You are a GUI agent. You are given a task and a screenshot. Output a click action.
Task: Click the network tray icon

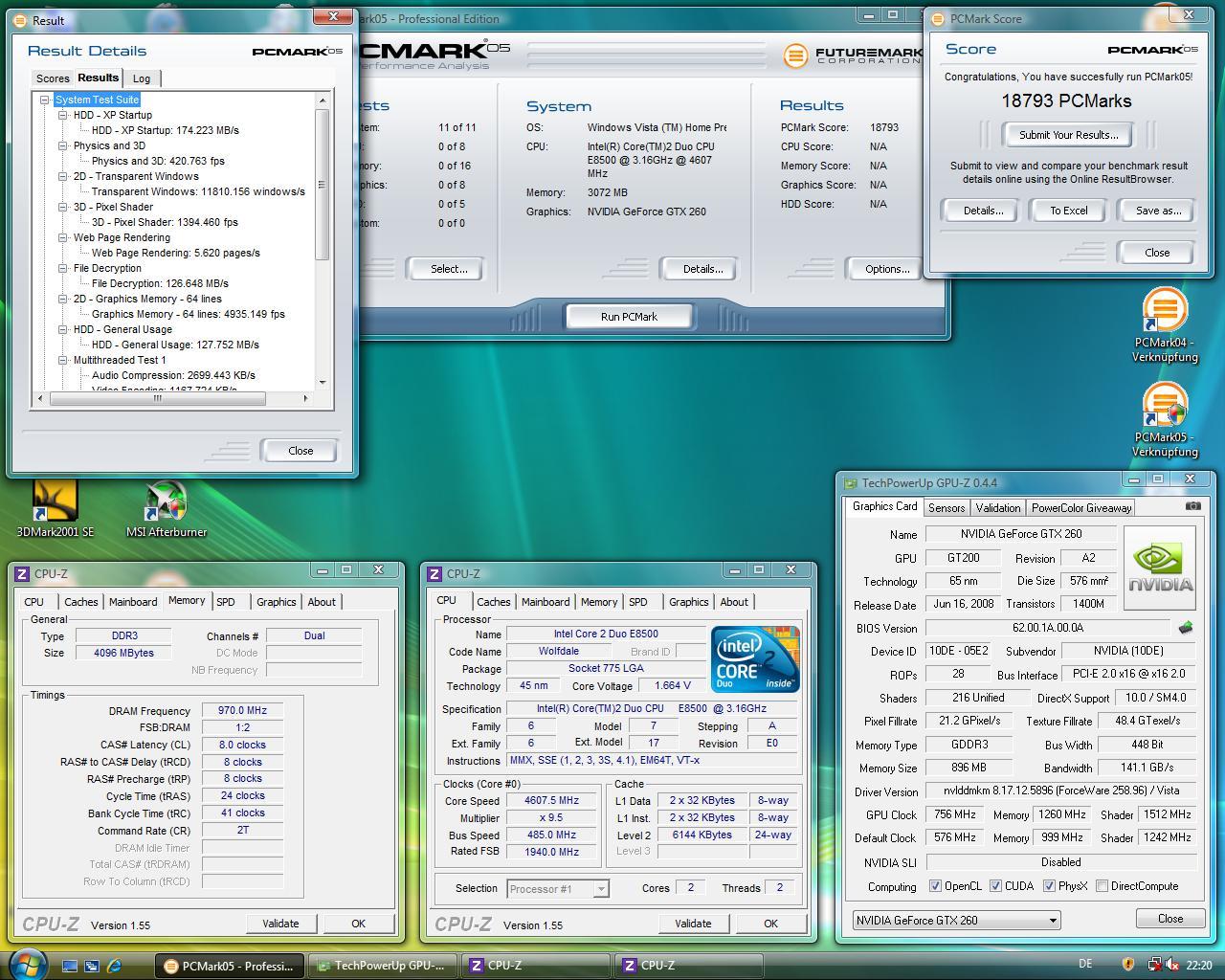tap(1154, 965)
